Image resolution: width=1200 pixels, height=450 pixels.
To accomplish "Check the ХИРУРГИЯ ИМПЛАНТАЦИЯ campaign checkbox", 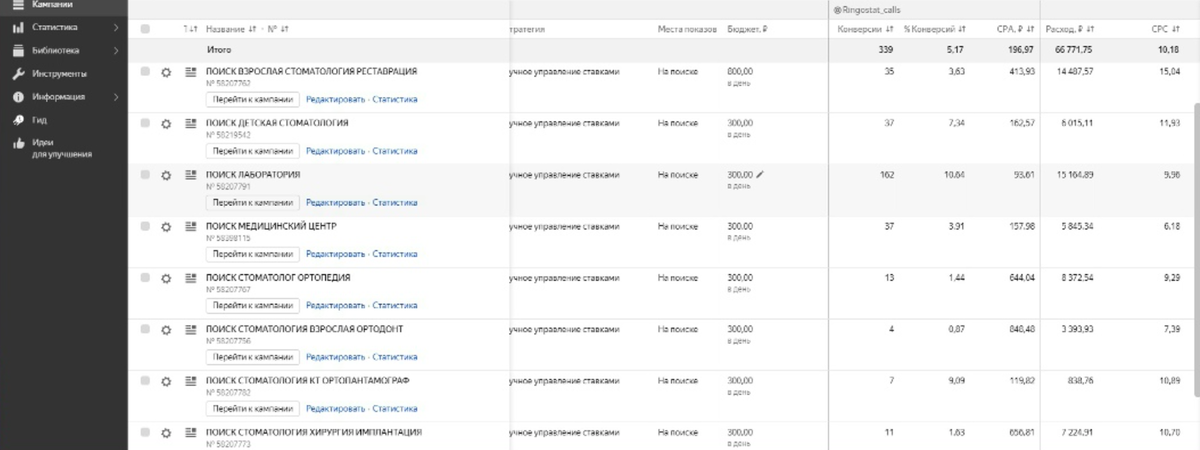I will pyautogui.click(x=145, y=433).
